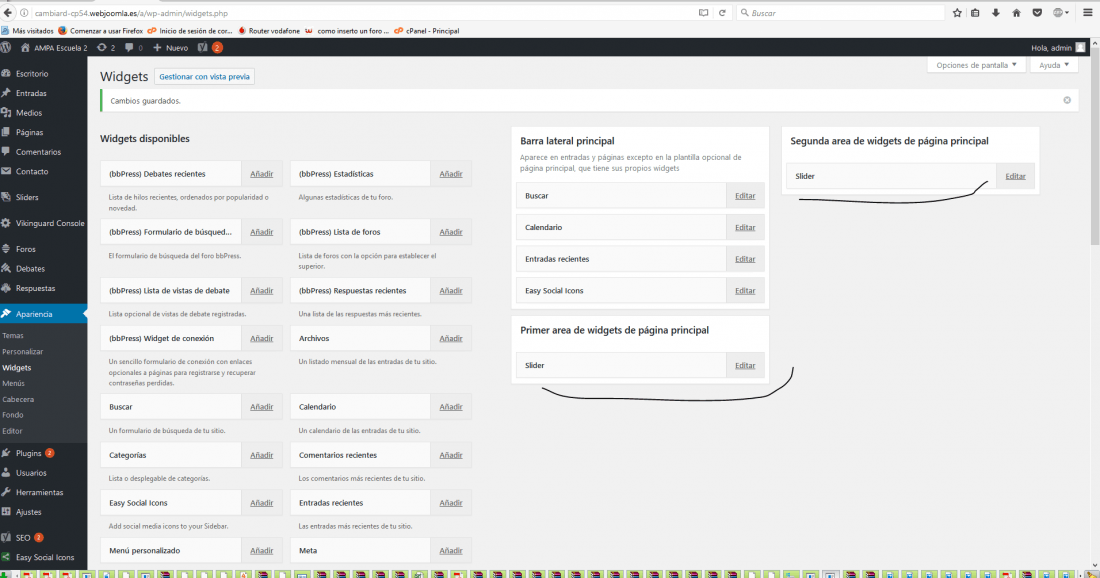
Task: Open the Easy Social Icons menu item
Action: pyautogui.click(x=45, y=558)
